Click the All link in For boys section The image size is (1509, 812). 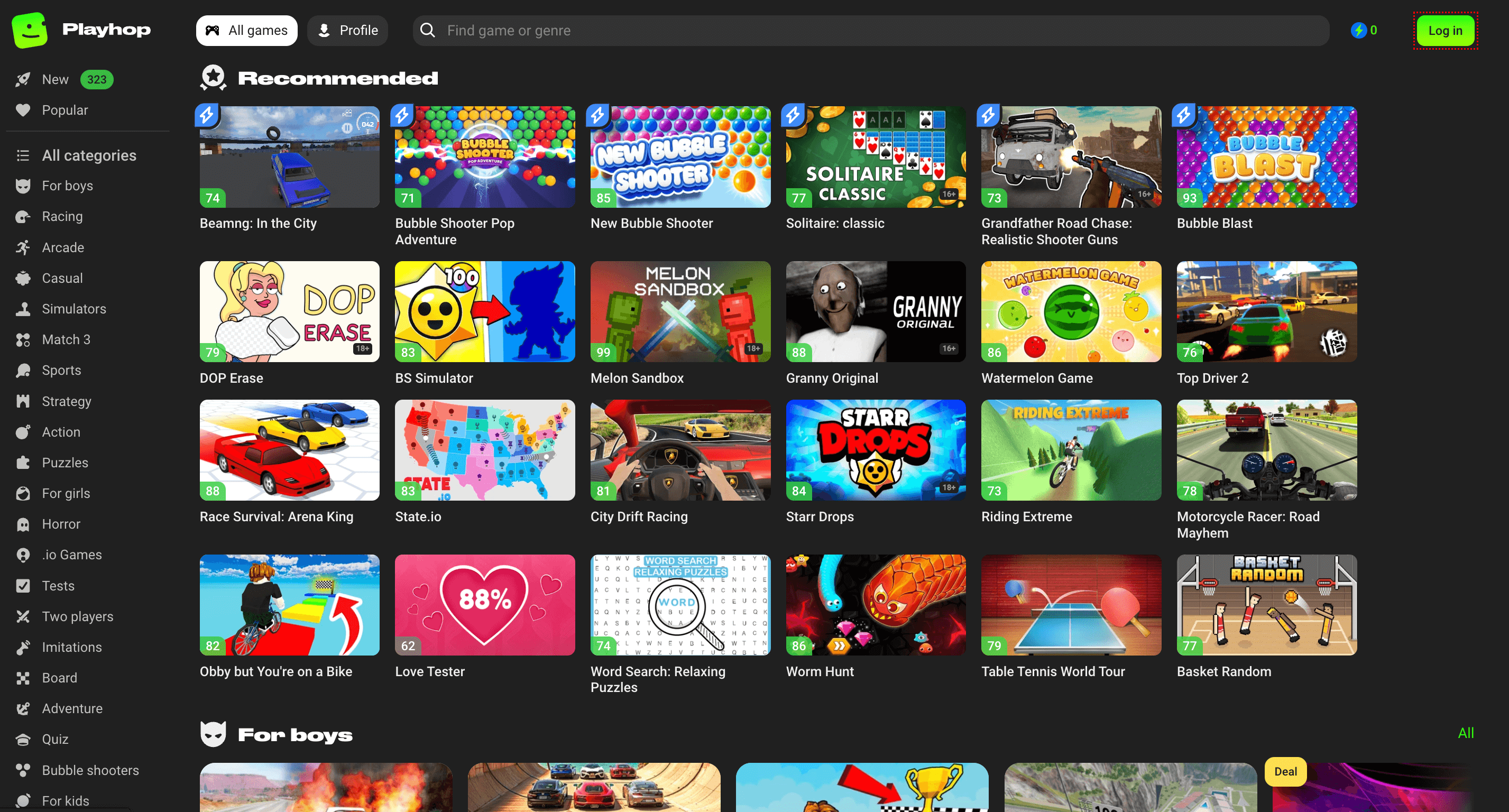point(1465,733)
